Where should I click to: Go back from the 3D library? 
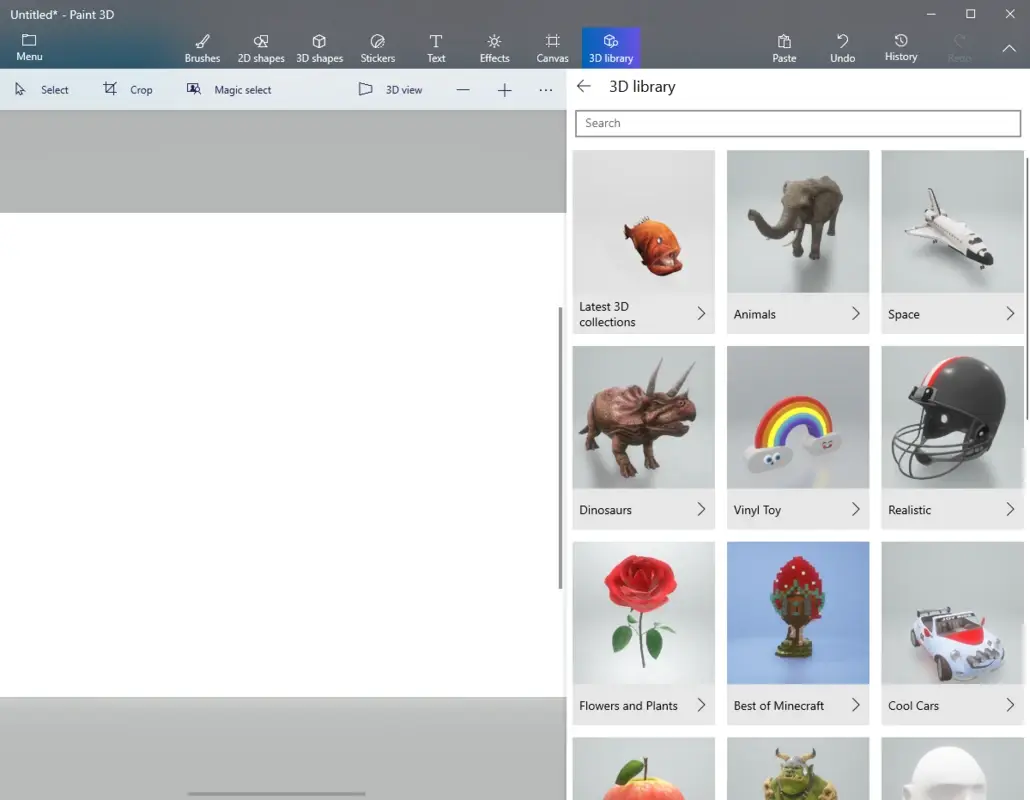(x=584, y=86)
